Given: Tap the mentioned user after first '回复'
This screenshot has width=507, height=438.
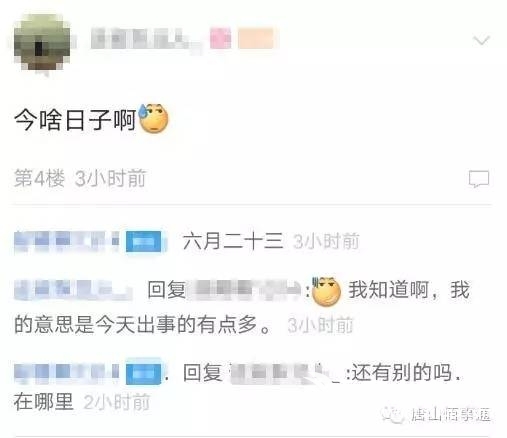Looking at the screenshot, I should pos(246,289).
